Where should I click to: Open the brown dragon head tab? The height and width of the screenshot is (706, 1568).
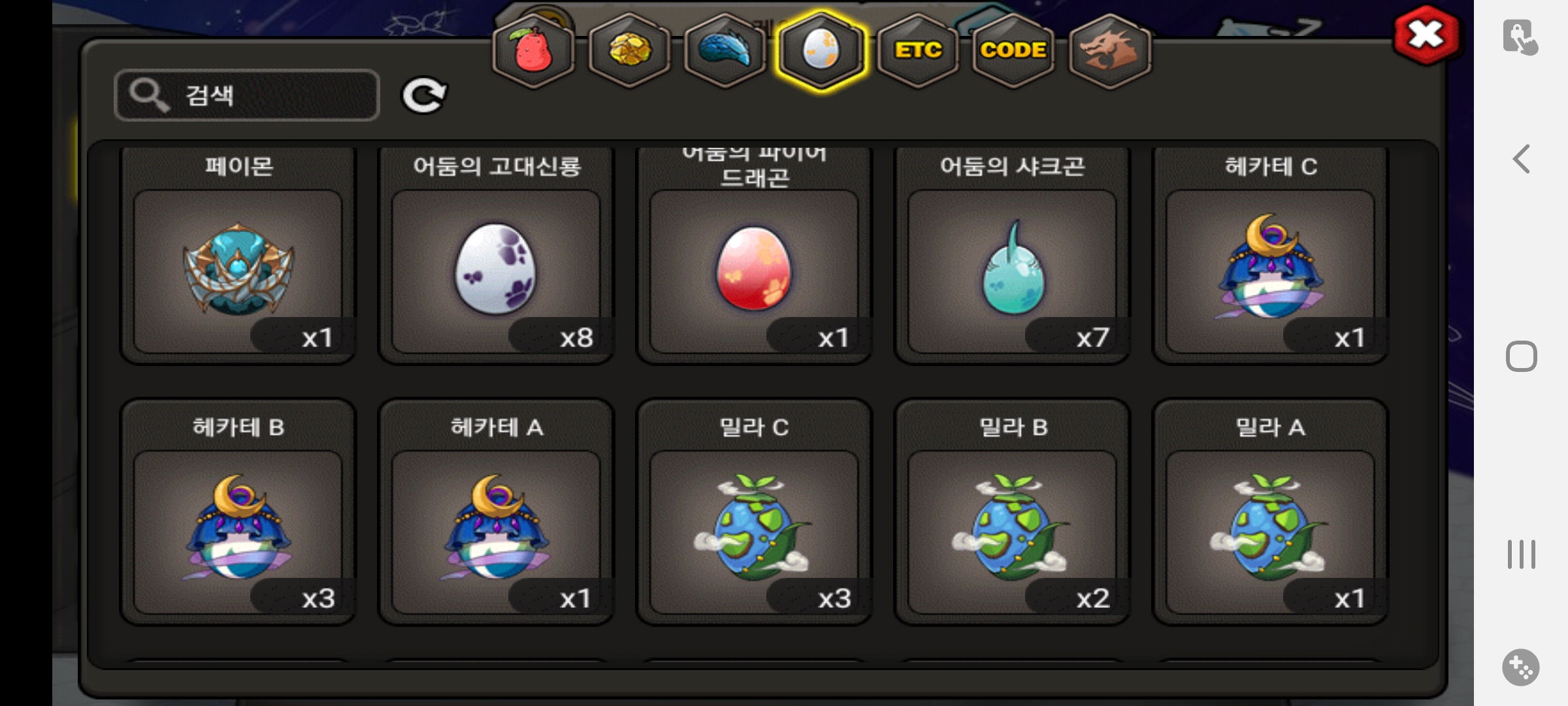pos(1109,51)
